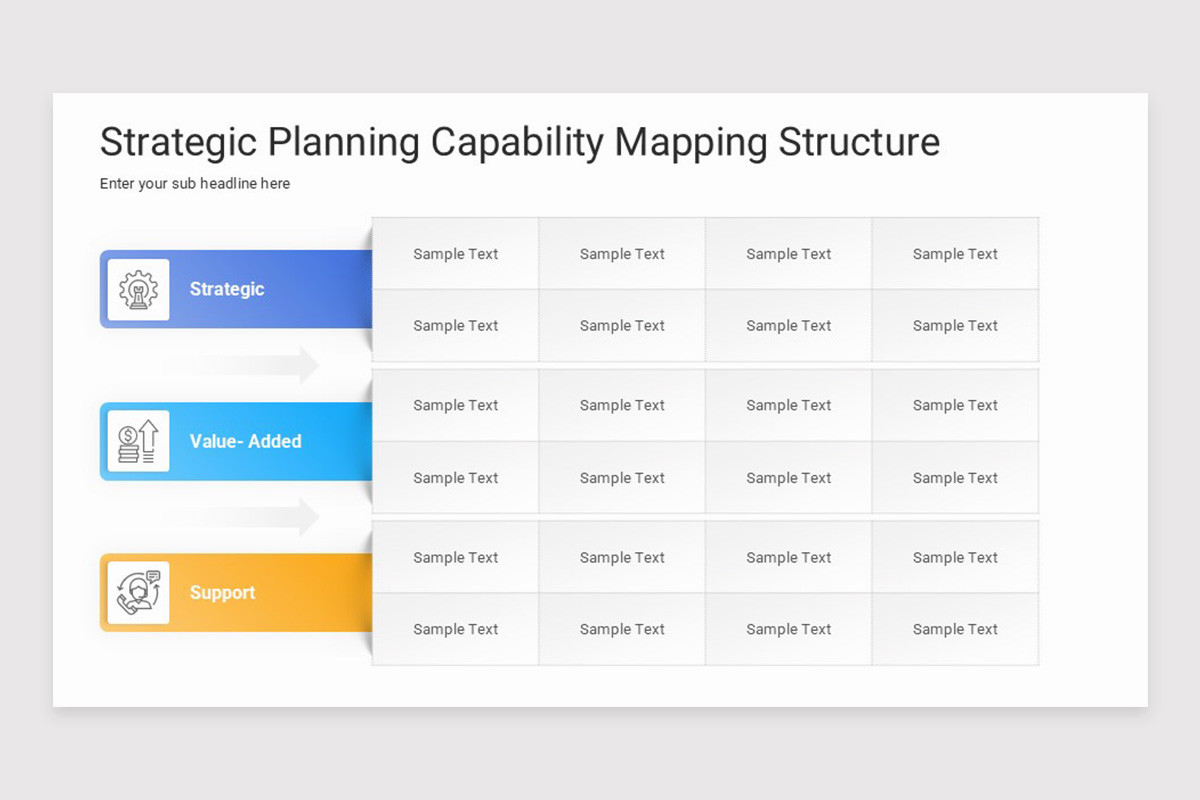The width and height of the screenshot is (1200, 800).
Task: Select the bottom-right Sample Text cell of Value-Added table
Action: tap(955, 478)
